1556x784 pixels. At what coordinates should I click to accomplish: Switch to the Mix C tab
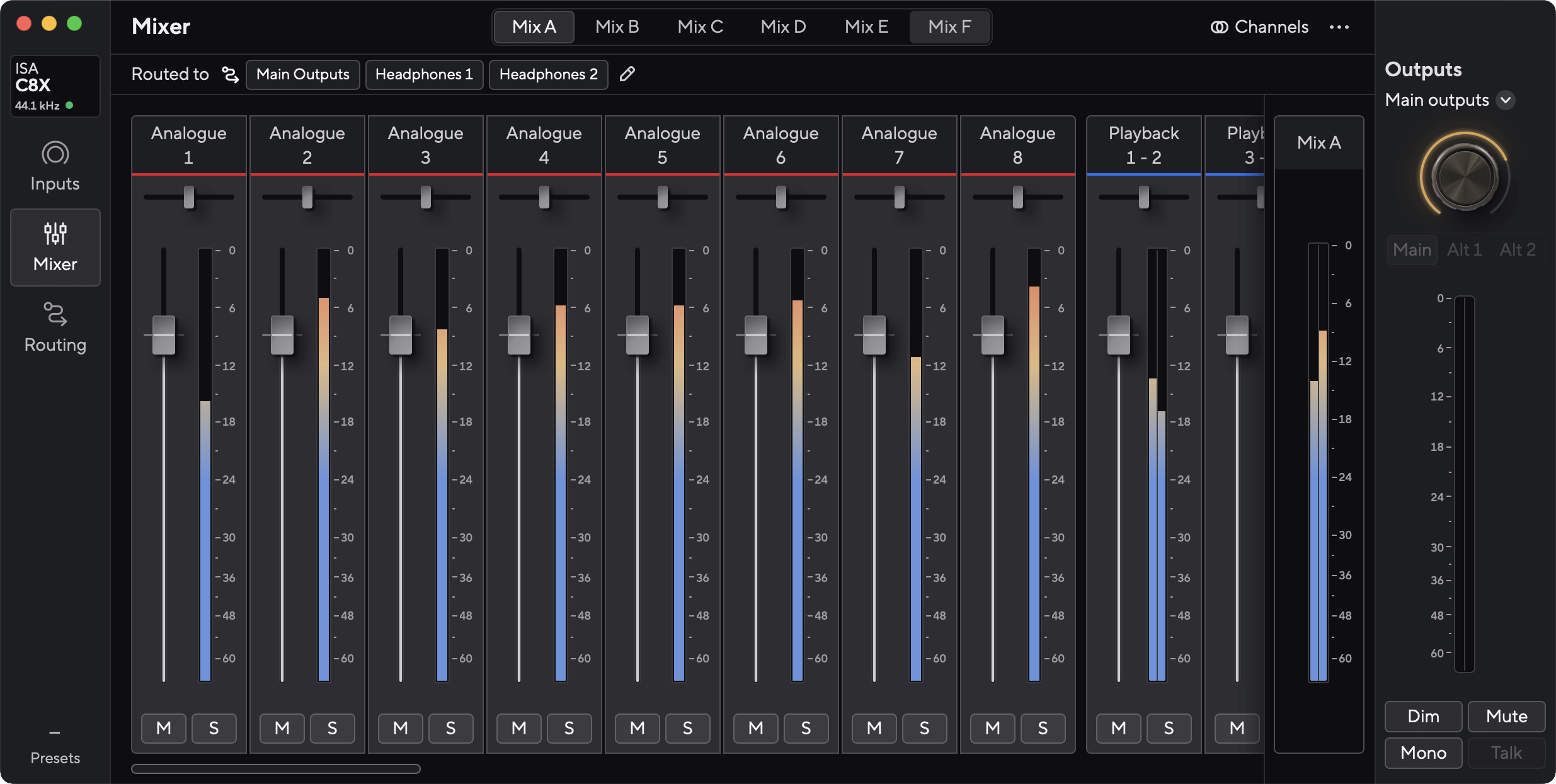(701, 27)
